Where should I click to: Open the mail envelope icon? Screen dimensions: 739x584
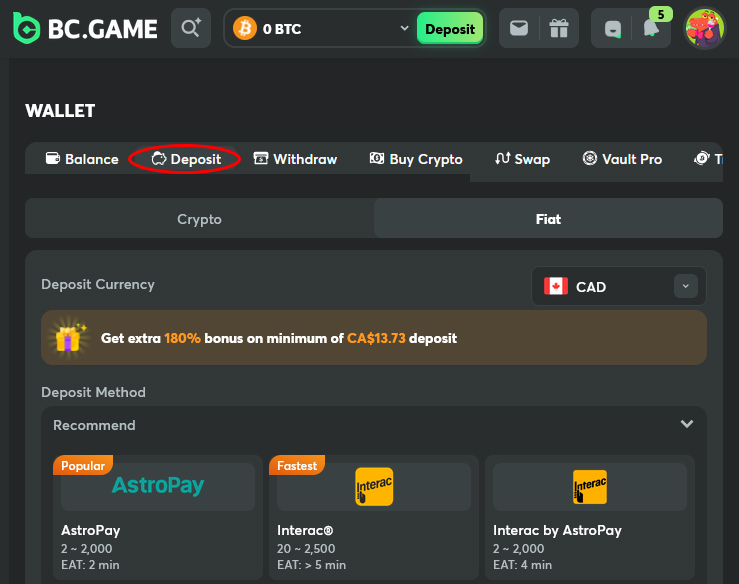pyautogui.click(x=519, y=28)
